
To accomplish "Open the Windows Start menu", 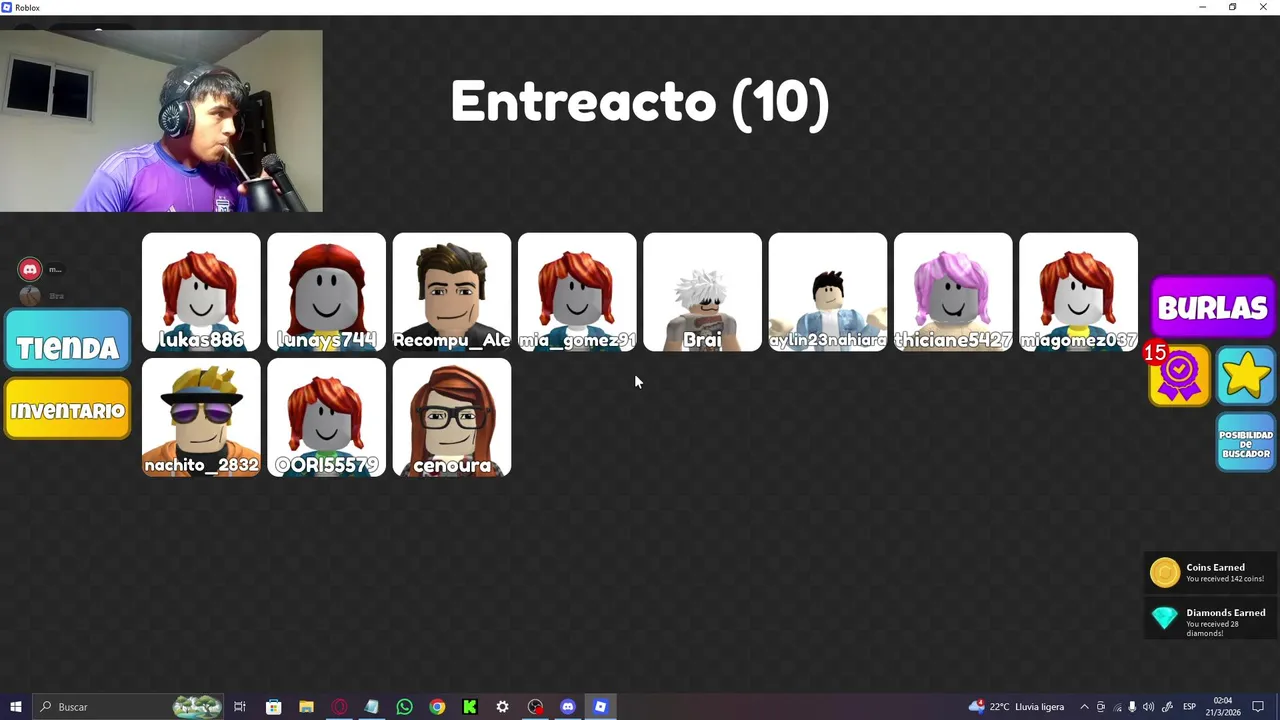I will [x=15, y=707].
